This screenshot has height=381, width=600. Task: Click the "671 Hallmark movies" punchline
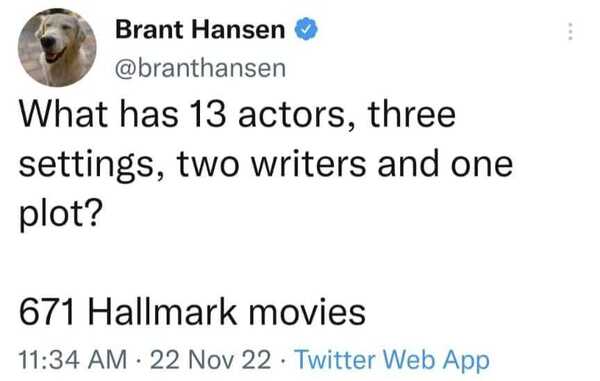(192, 312)
